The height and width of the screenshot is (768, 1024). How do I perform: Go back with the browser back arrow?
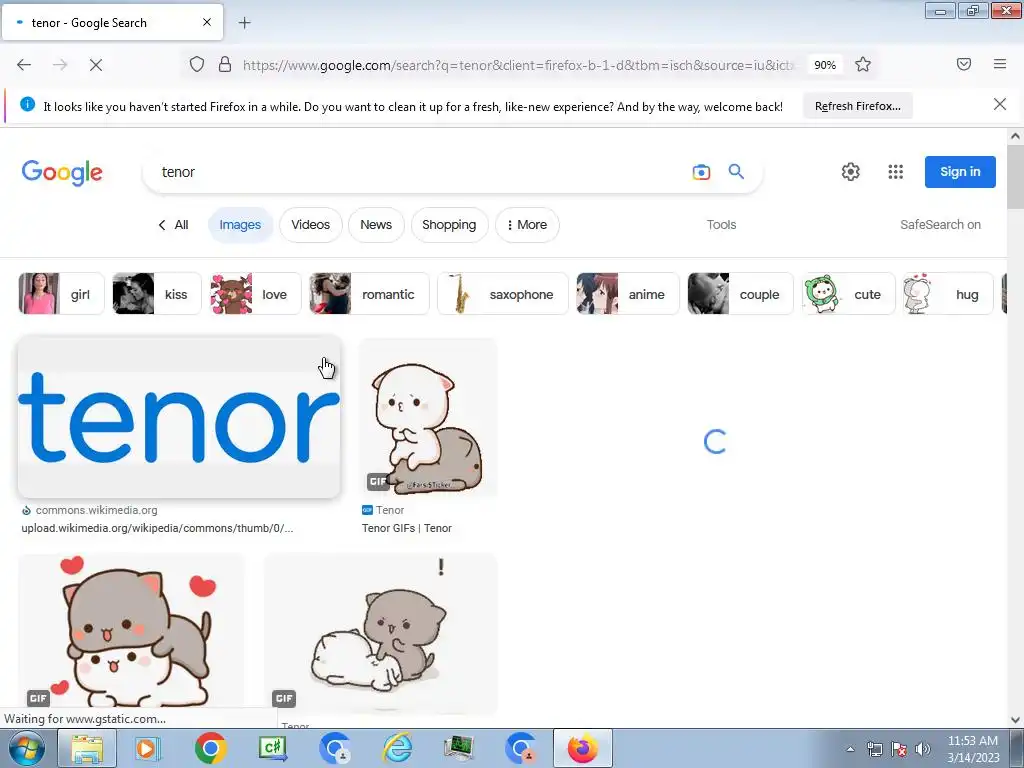coord(24,65)
